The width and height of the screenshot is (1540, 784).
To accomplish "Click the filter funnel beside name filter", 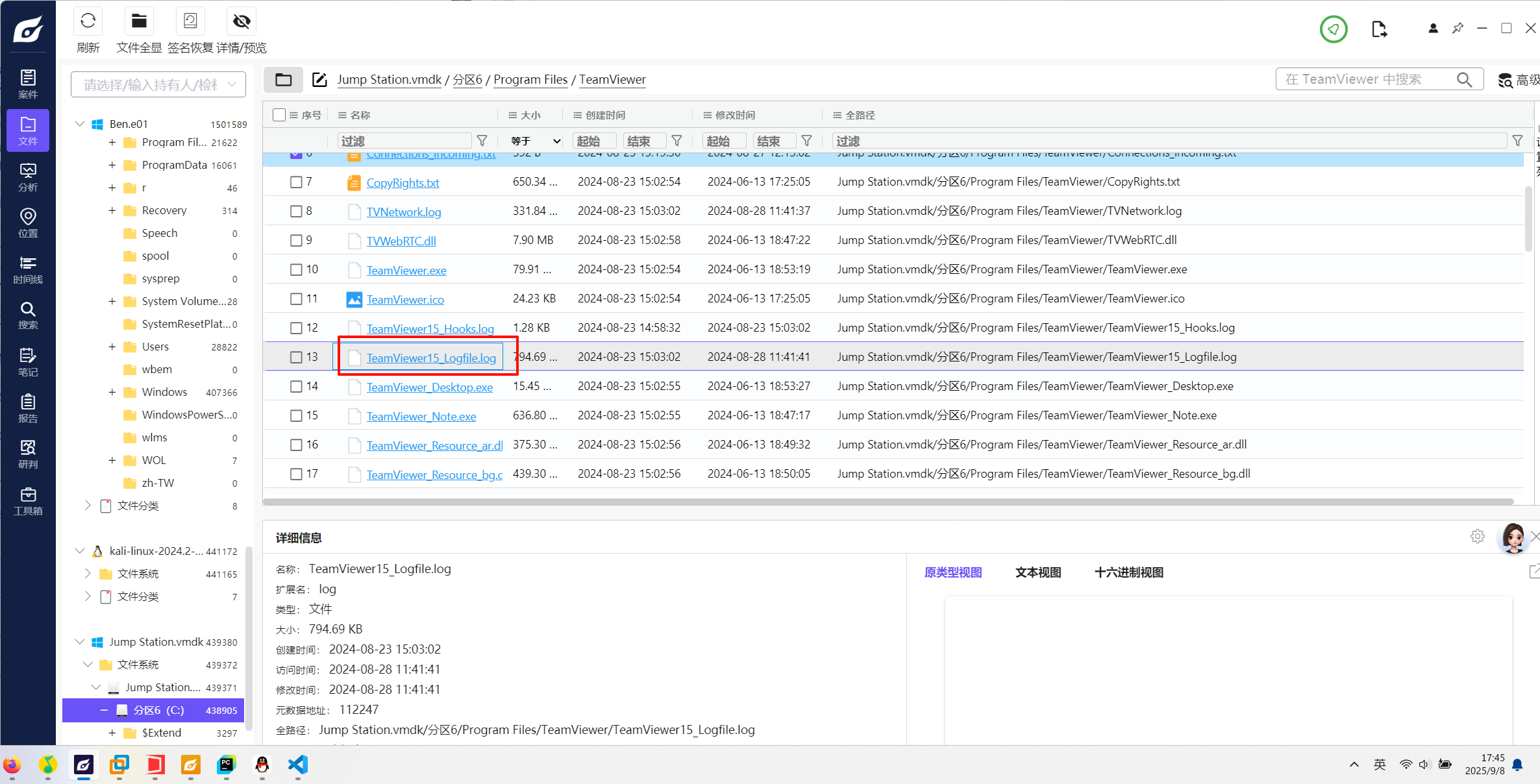I will click(x=482, y=141).
